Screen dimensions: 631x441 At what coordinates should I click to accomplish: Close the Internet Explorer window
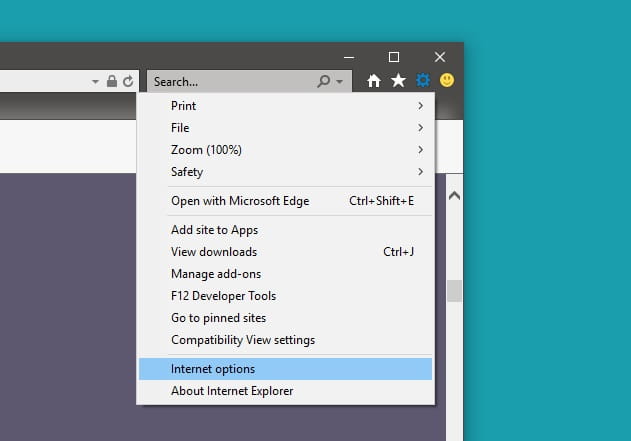[440, 57]
